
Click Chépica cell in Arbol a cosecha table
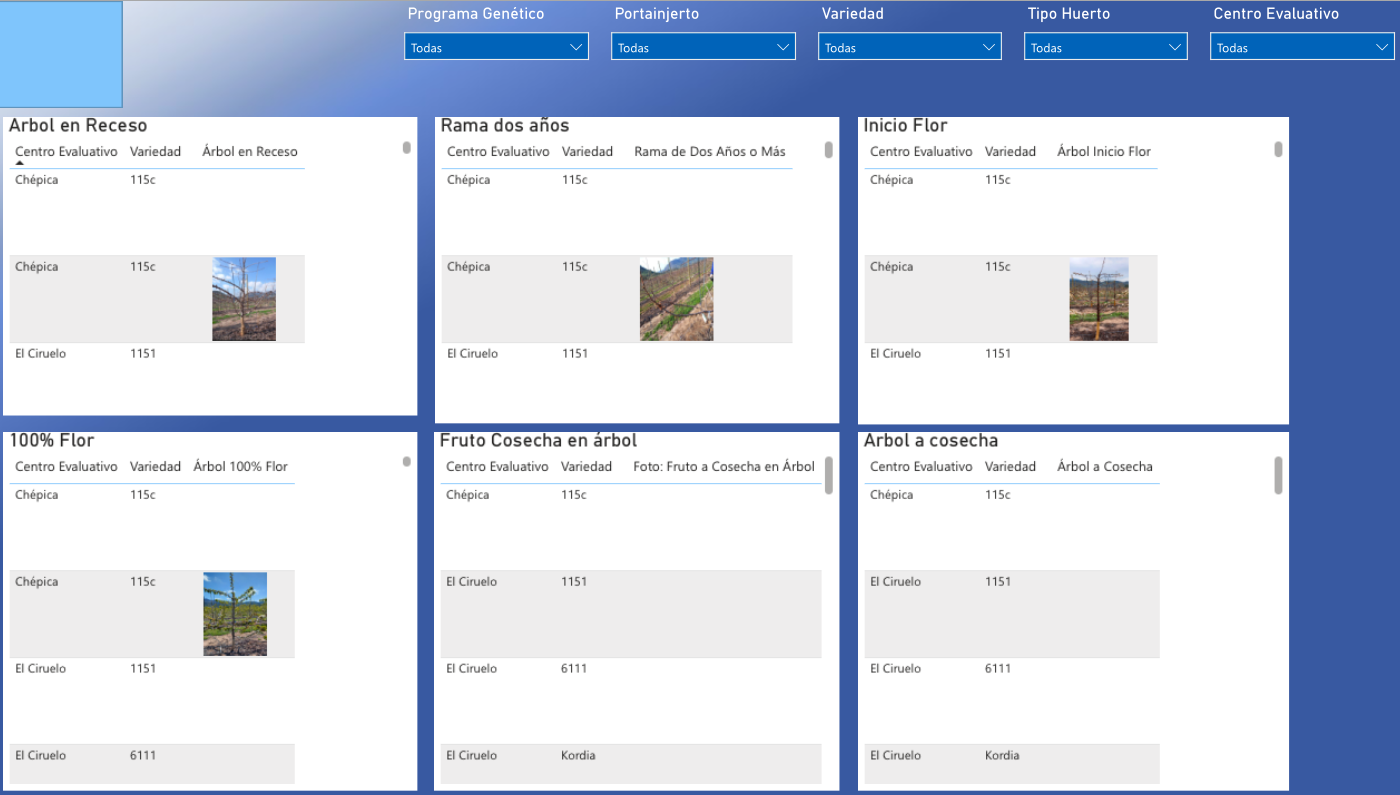tap(892, 495)
